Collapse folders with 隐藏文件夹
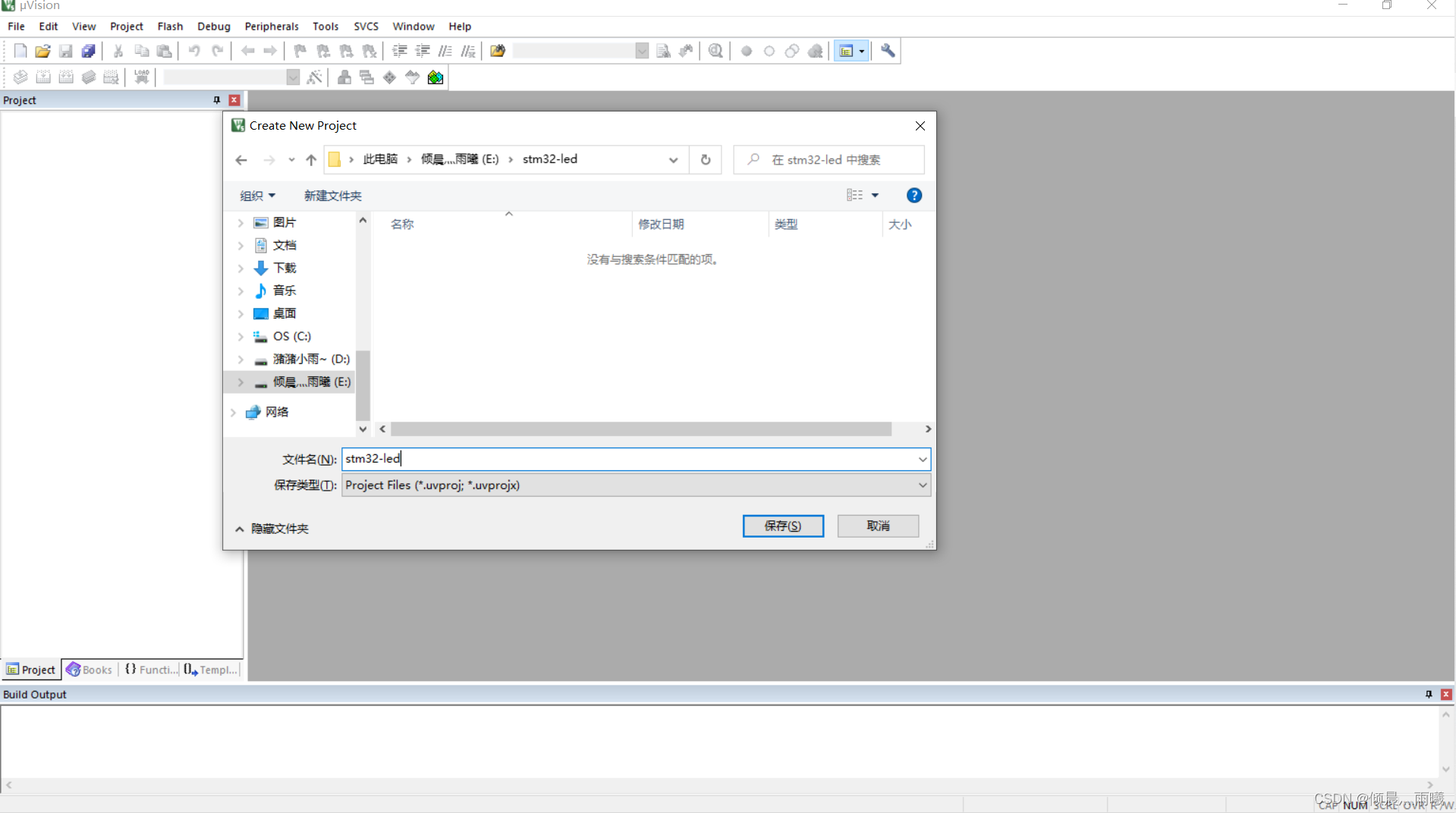 point(272,529)
